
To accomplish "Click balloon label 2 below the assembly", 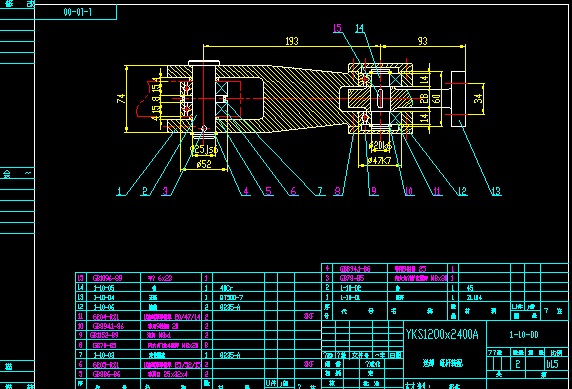I will click(x=145, y=191).
